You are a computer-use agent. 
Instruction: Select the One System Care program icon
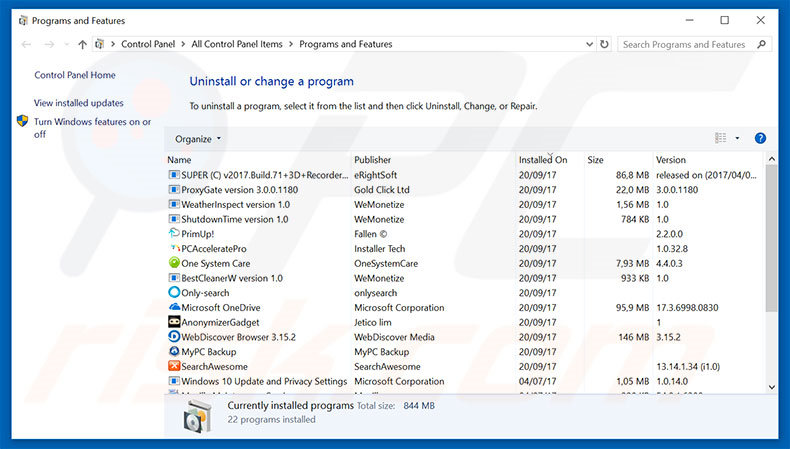click(174, 263)
